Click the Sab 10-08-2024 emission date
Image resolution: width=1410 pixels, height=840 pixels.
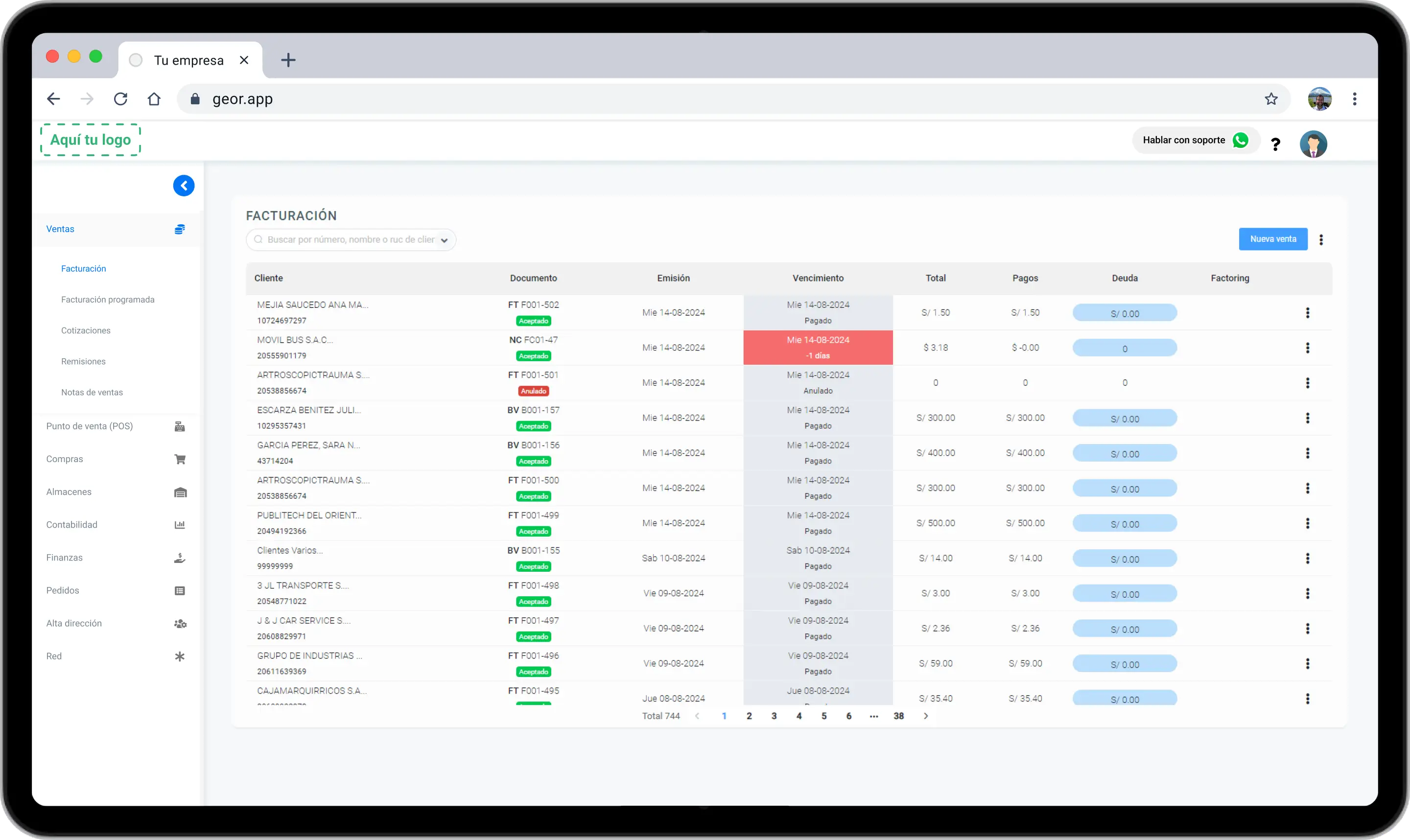tap(673, 559)
